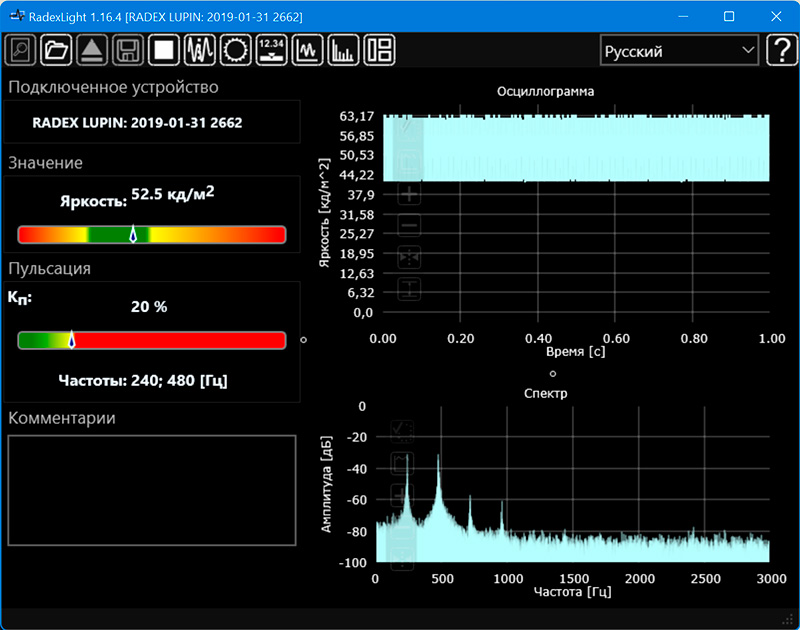800x630 pixels.
Task: Zoom in oscillogram with the plus button
Action: (x=409, y=194)
